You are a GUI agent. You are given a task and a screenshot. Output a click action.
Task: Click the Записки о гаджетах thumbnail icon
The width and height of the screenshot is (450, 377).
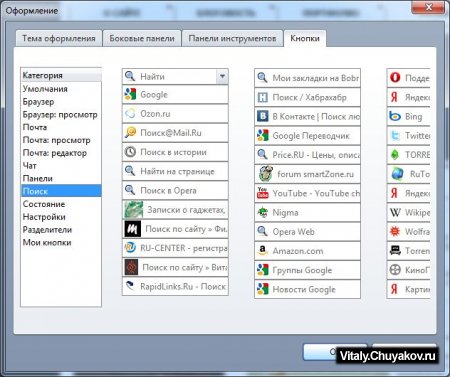point(133,210)
